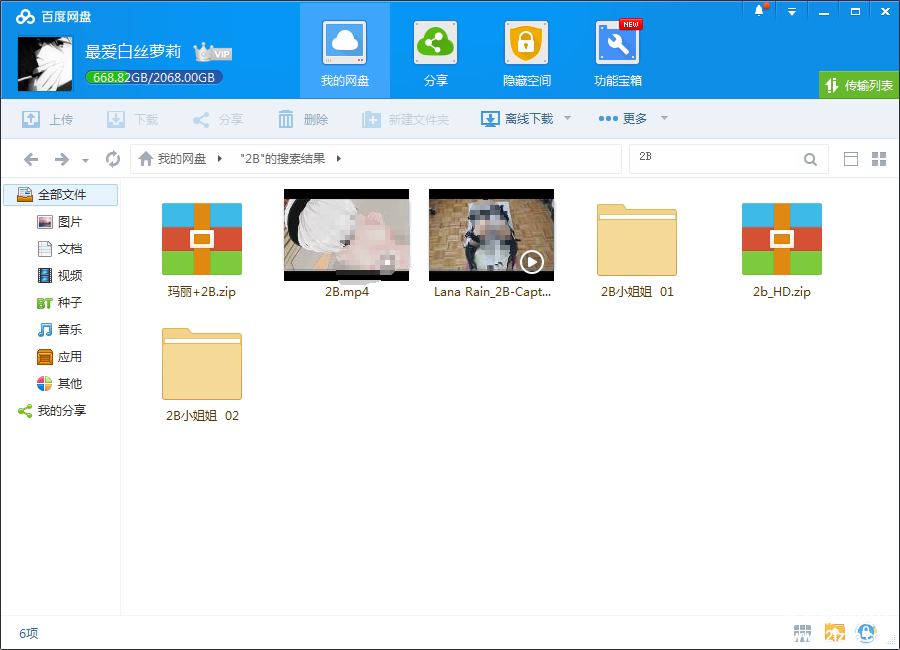Image resolution: width=900 pixels, height=650 pixels.
Task: Open the 传输列表 transfer list
Action: pos(859,86)
